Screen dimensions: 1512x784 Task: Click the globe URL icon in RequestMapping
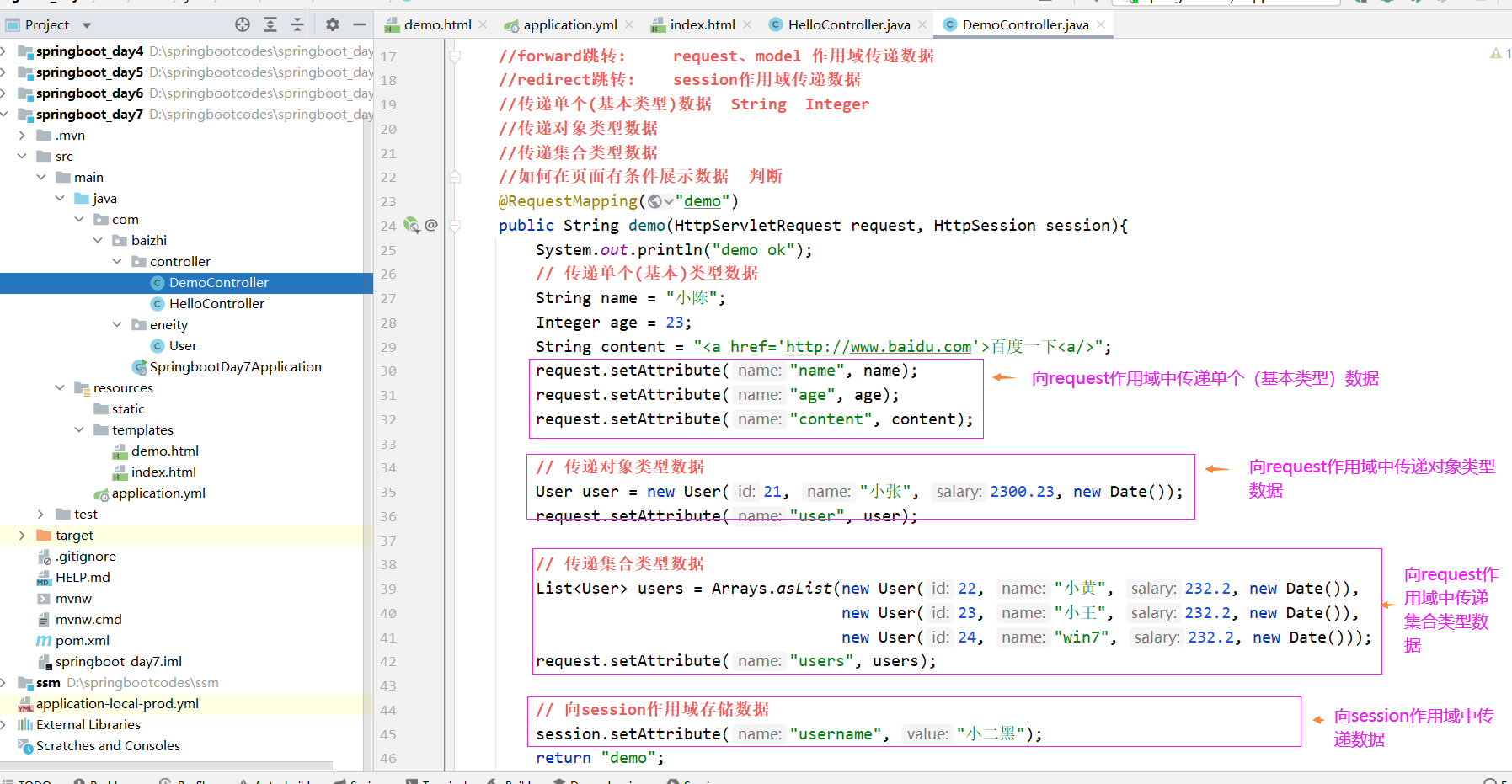pos(655,201)
